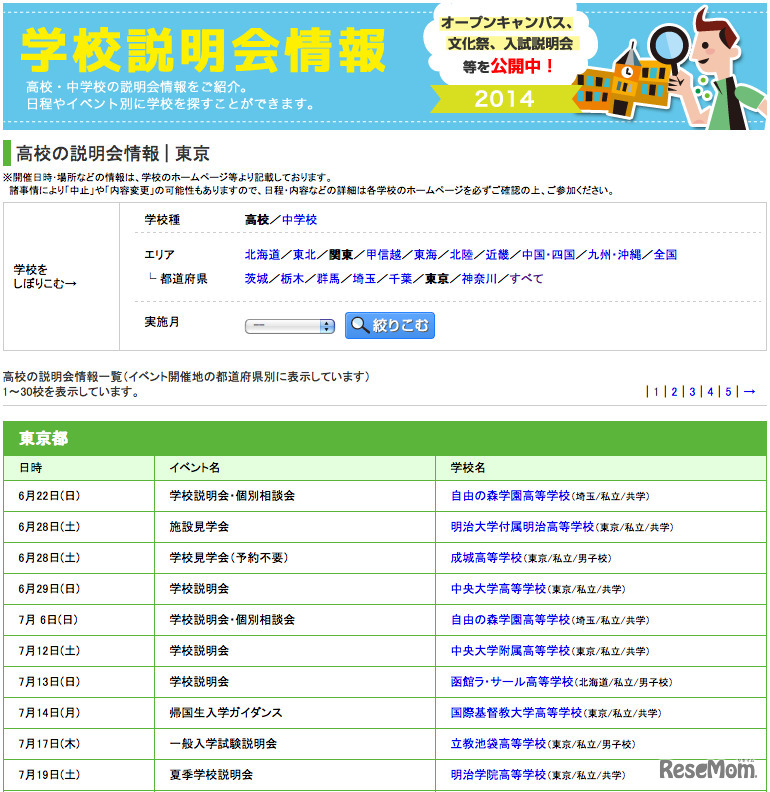
Task: Open 函館ラ・サール高等学校 link
Action: 512,682
